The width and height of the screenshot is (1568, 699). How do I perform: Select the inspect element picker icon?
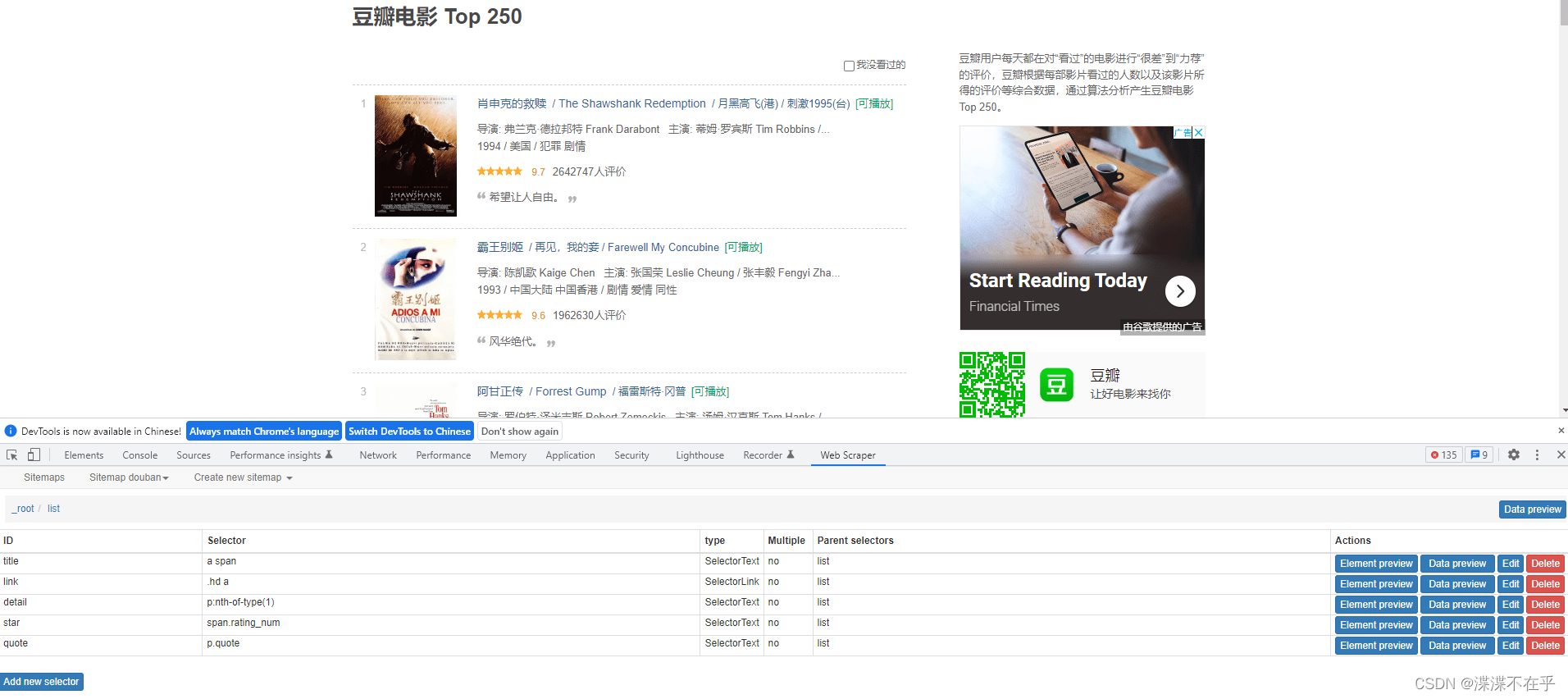point(12,455)
